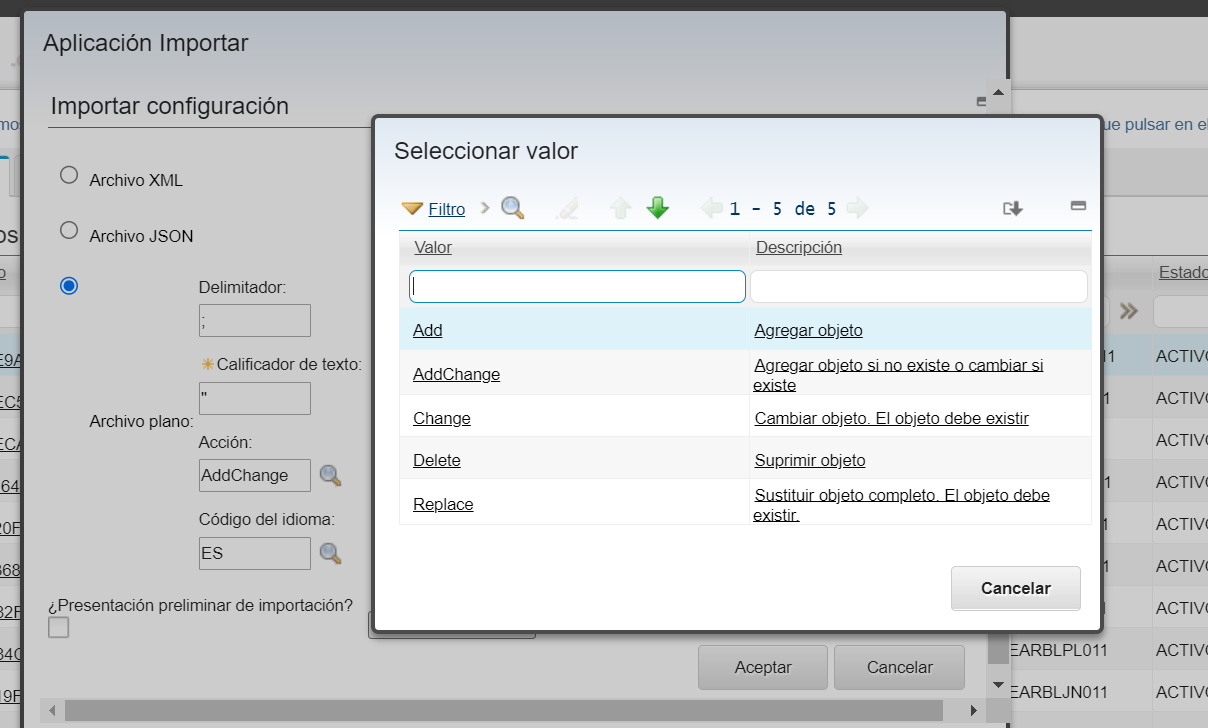Sort by the Descripción column header
This screenshot has height=728, width=1208.
tap(798, 247)
